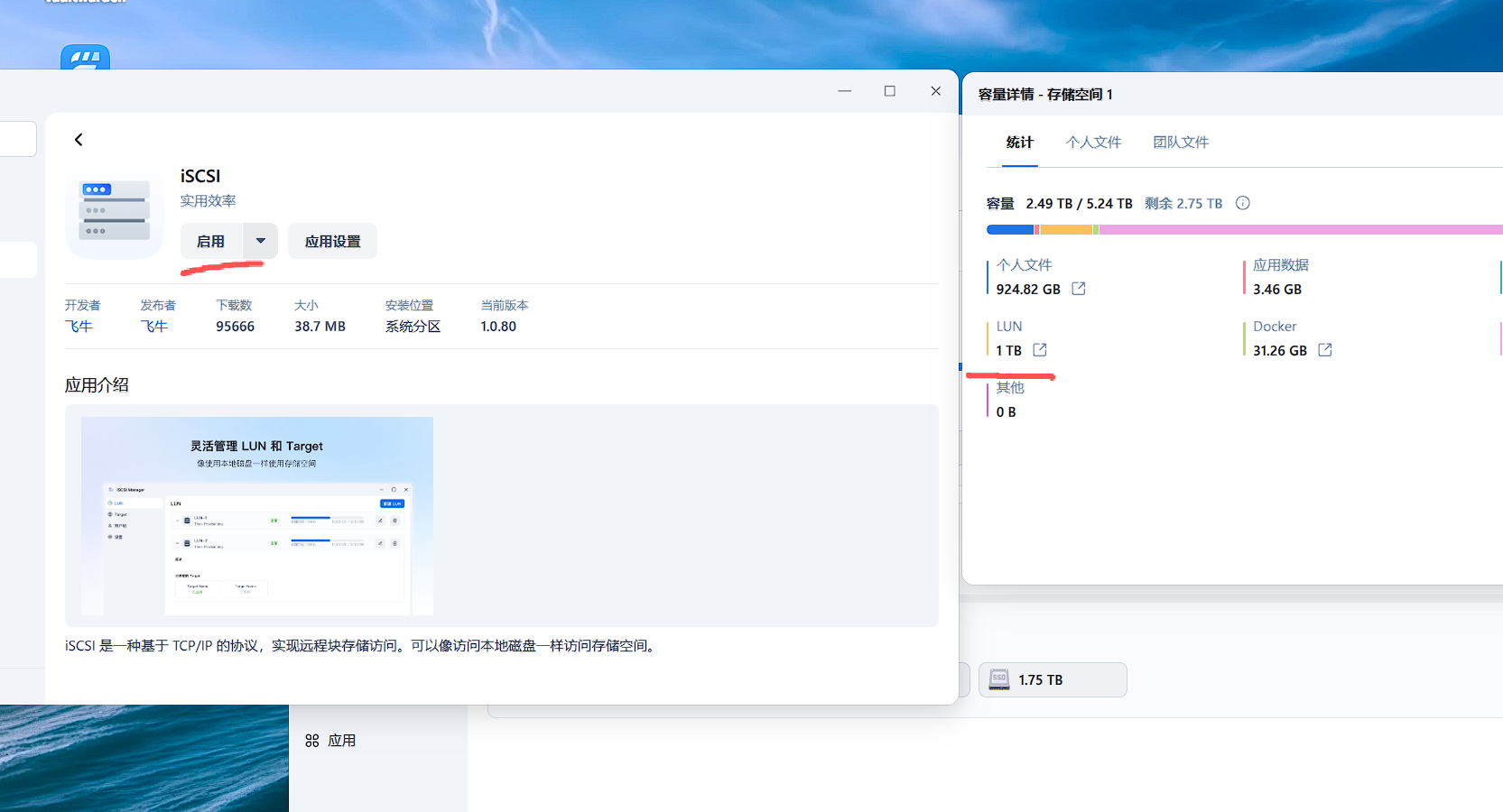Click the window title 容量详情 - 存储空间 1

1045,95
